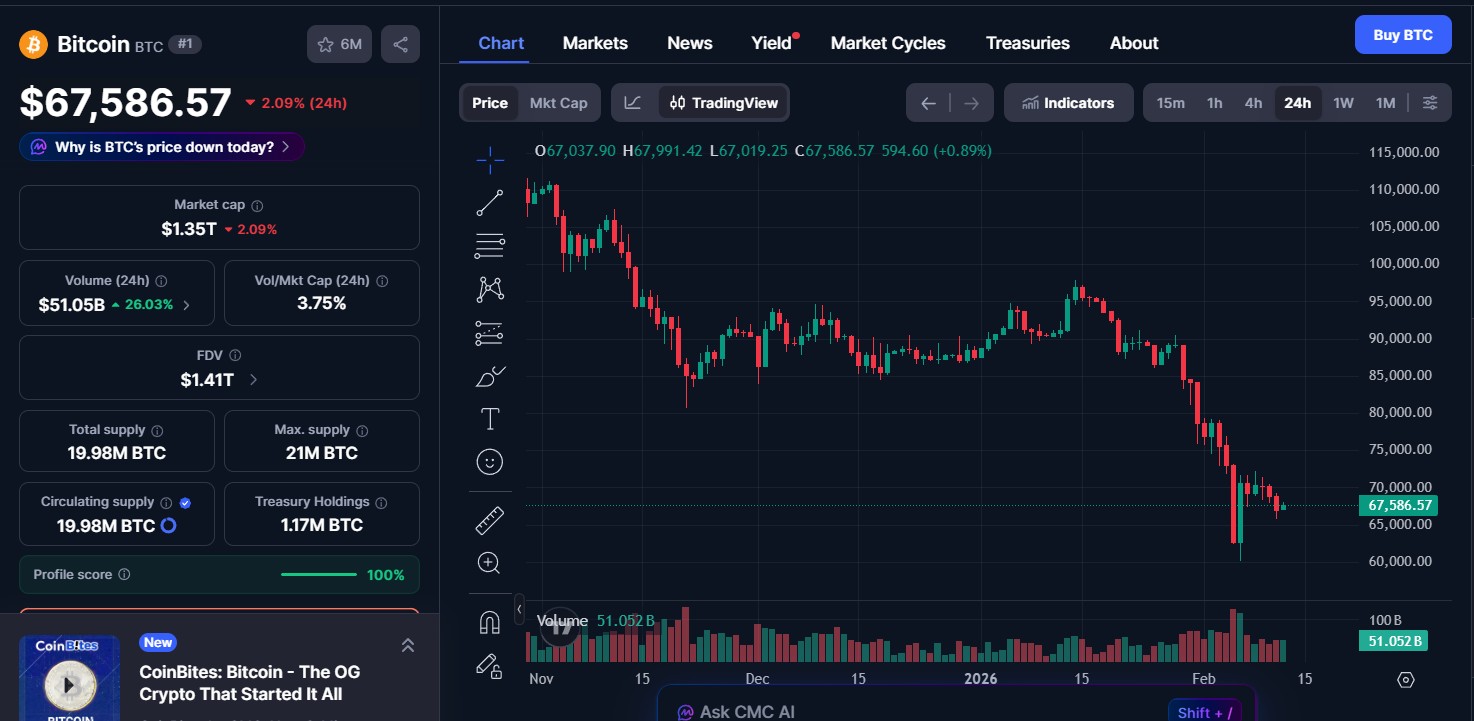
Task: Select the XABCD pattern tool
Action: (x=489, y=288)
